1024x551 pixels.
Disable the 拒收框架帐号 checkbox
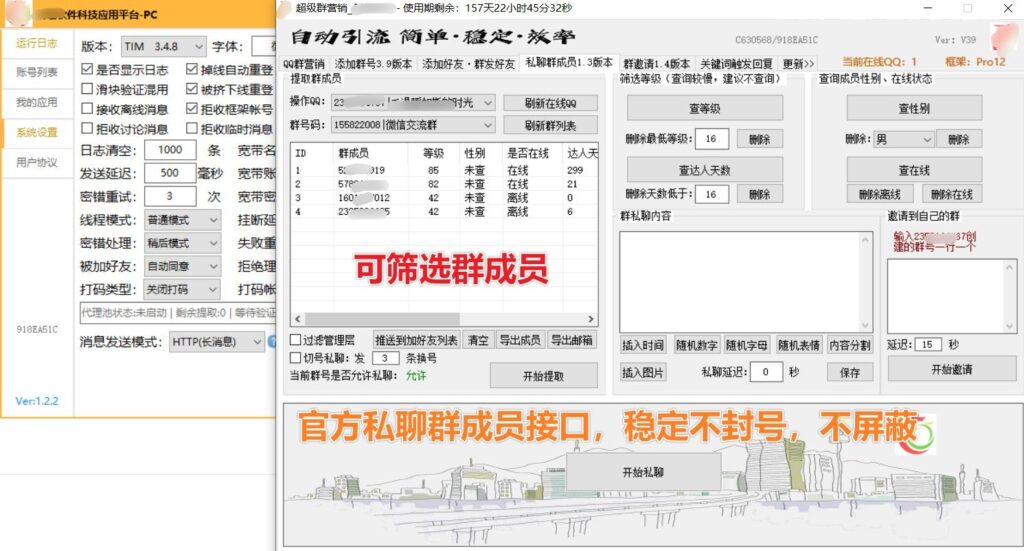191,108
